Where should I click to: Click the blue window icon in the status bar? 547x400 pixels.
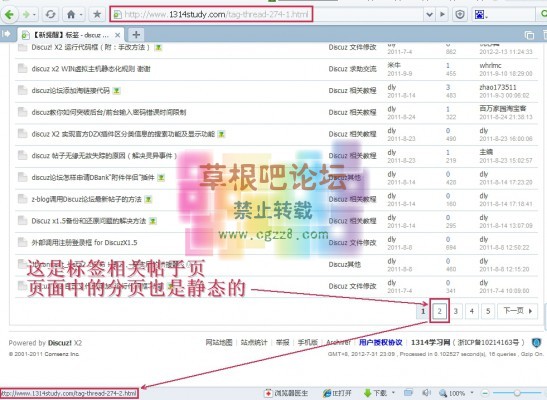coord(408,393)
